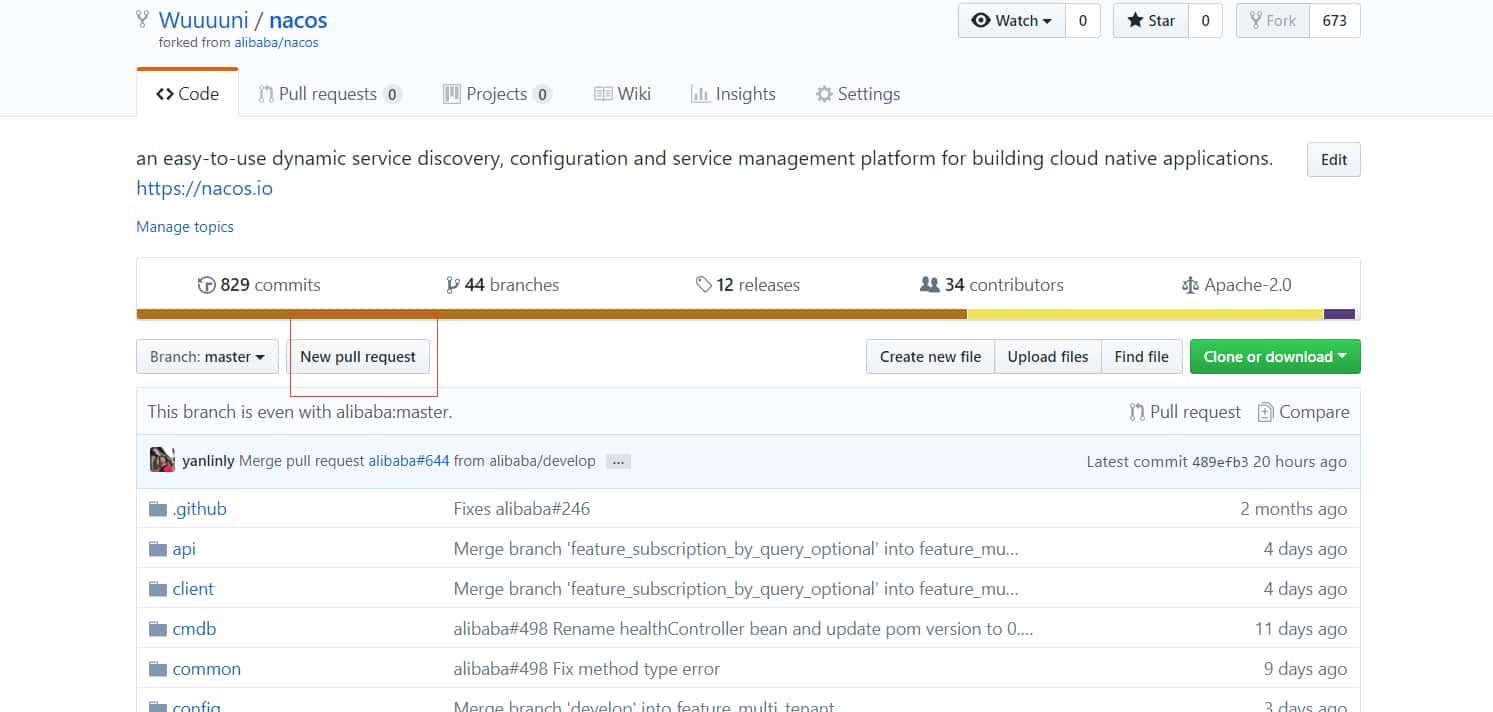This screenshot has height=712, width=1493.
Task: Open the Settings tab
Action: 858,94
